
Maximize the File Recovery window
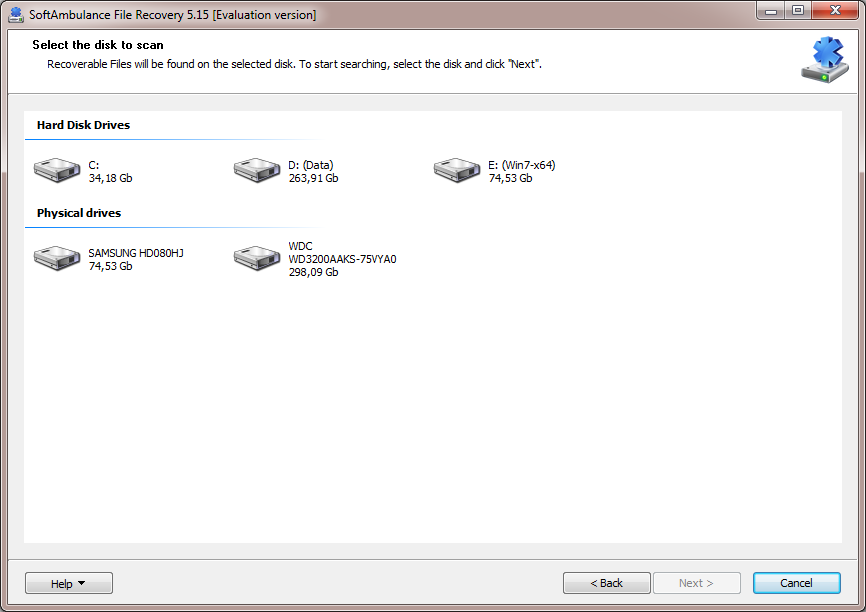pos(798,10)
